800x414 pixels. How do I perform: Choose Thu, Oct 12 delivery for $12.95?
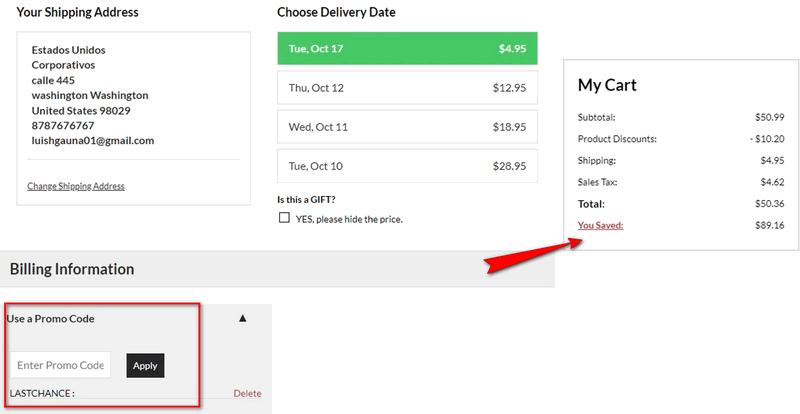407,87
